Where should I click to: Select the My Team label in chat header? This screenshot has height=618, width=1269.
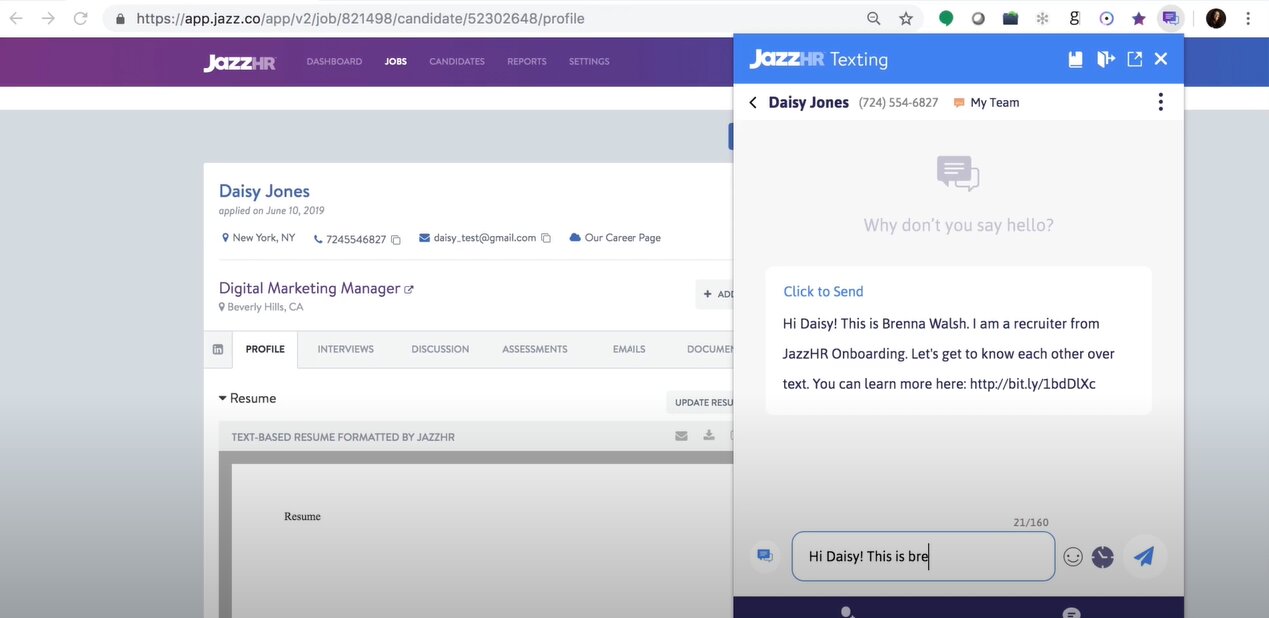tap(993, 102)
